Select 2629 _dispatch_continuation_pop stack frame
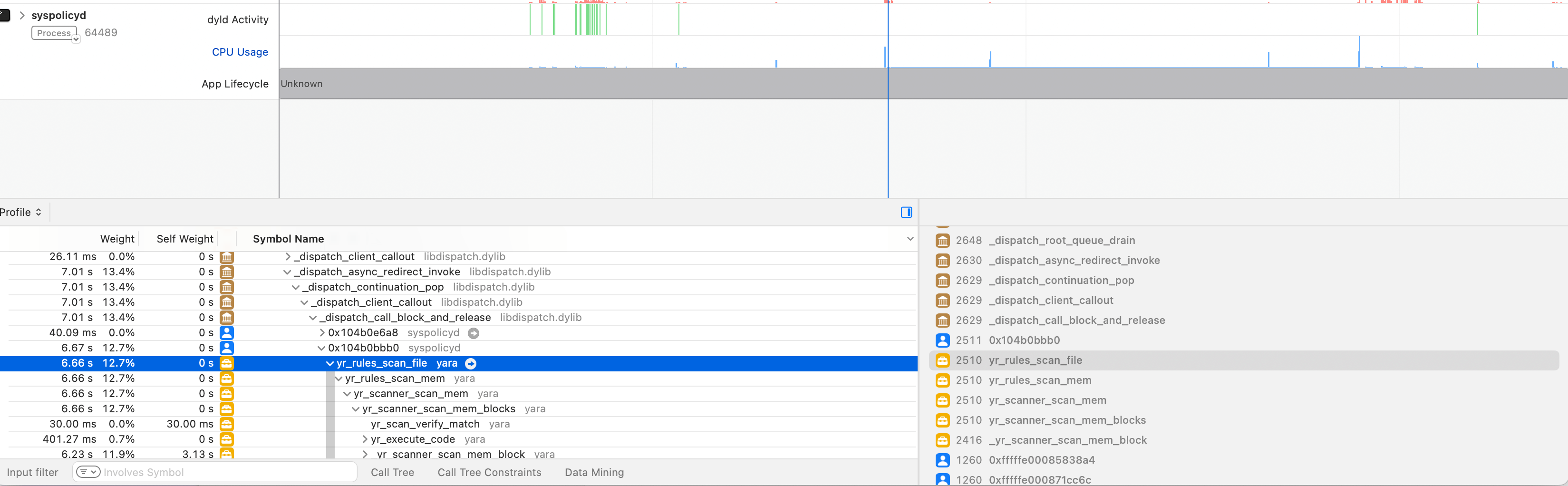The height and width of the screenshot is (486, 1568). [x=1244, y=280]
